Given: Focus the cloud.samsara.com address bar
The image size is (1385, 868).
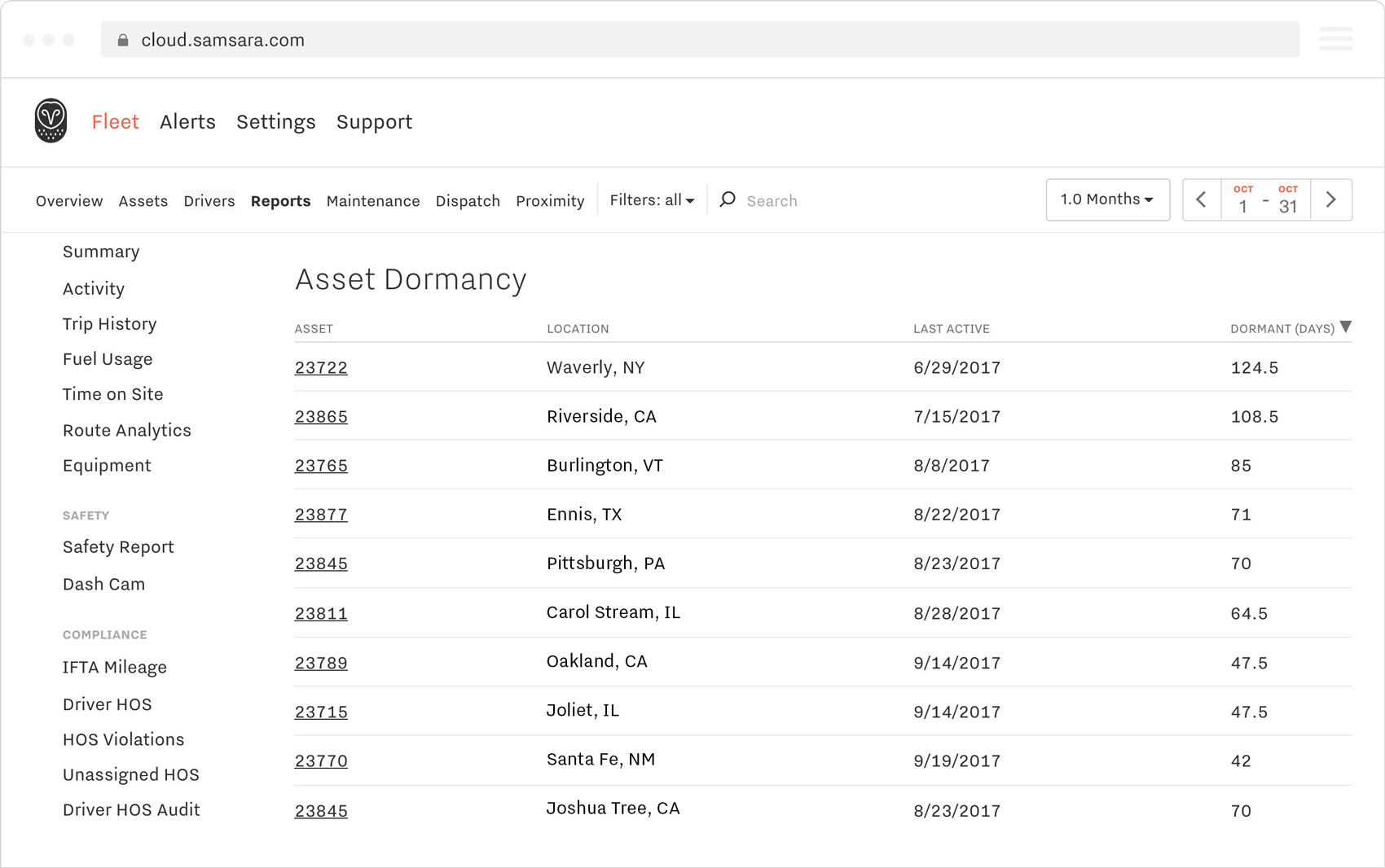Looking at the screenshot, I should coord(700,40).
